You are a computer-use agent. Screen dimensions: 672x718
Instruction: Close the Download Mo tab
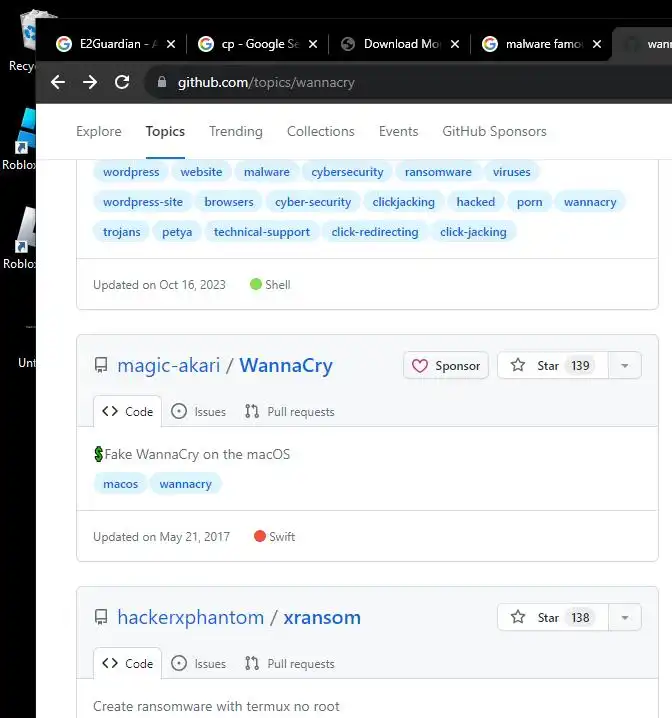455,44
